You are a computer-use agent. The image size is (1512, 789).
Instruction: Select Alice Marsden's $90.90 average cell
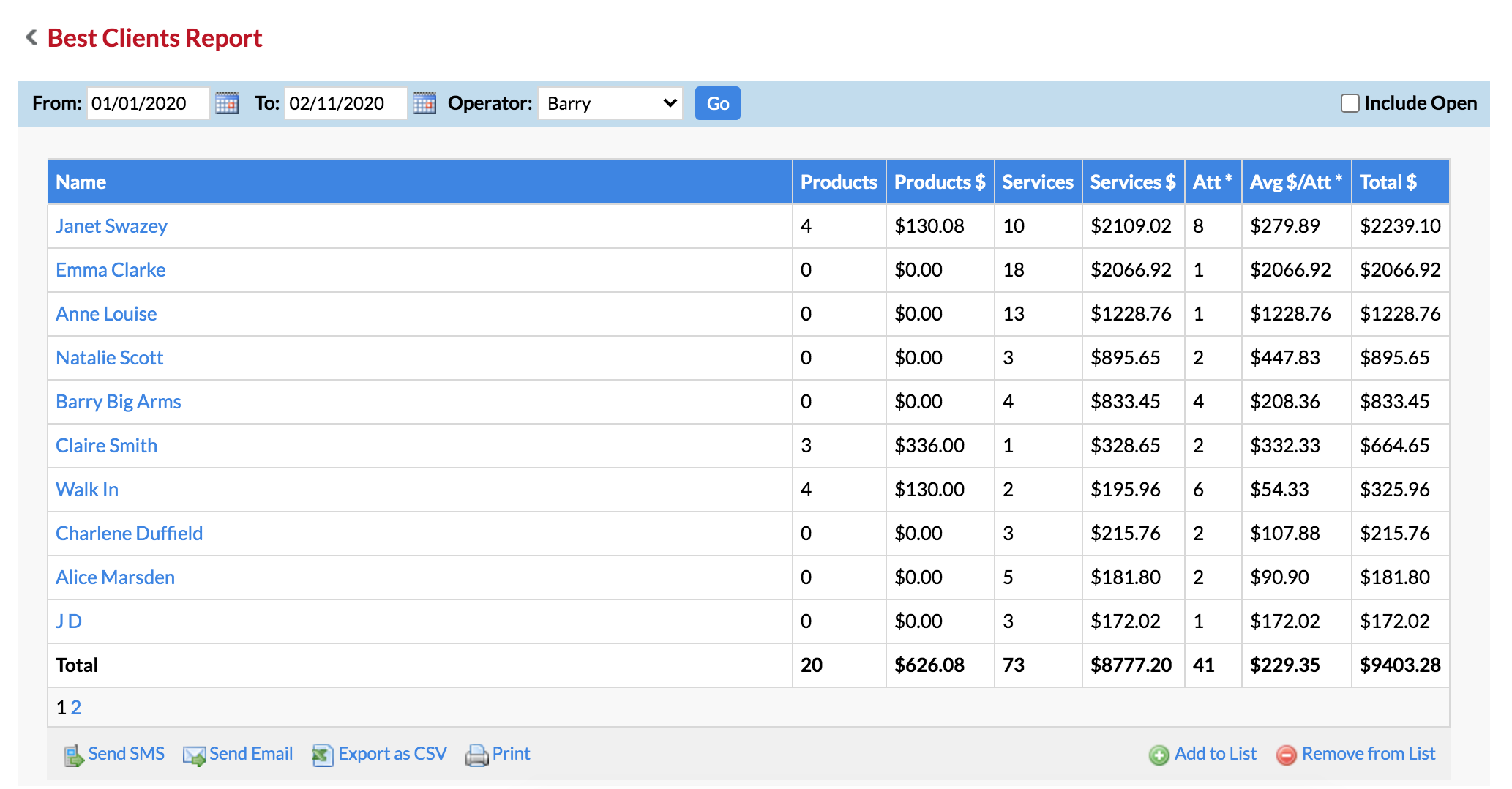[x=1296, y=577]
